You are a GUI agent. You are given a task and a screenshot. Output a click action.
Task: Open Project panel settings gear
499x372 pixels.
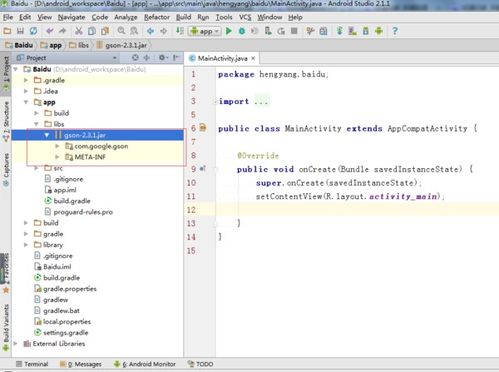[x=163, y=58]
